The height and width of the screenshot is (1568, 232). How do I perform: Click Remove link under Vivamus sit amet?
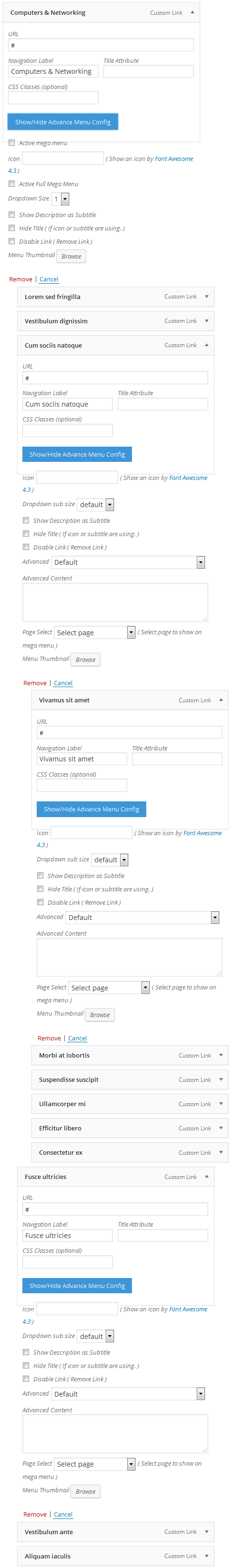click(x=50, y=1039)
